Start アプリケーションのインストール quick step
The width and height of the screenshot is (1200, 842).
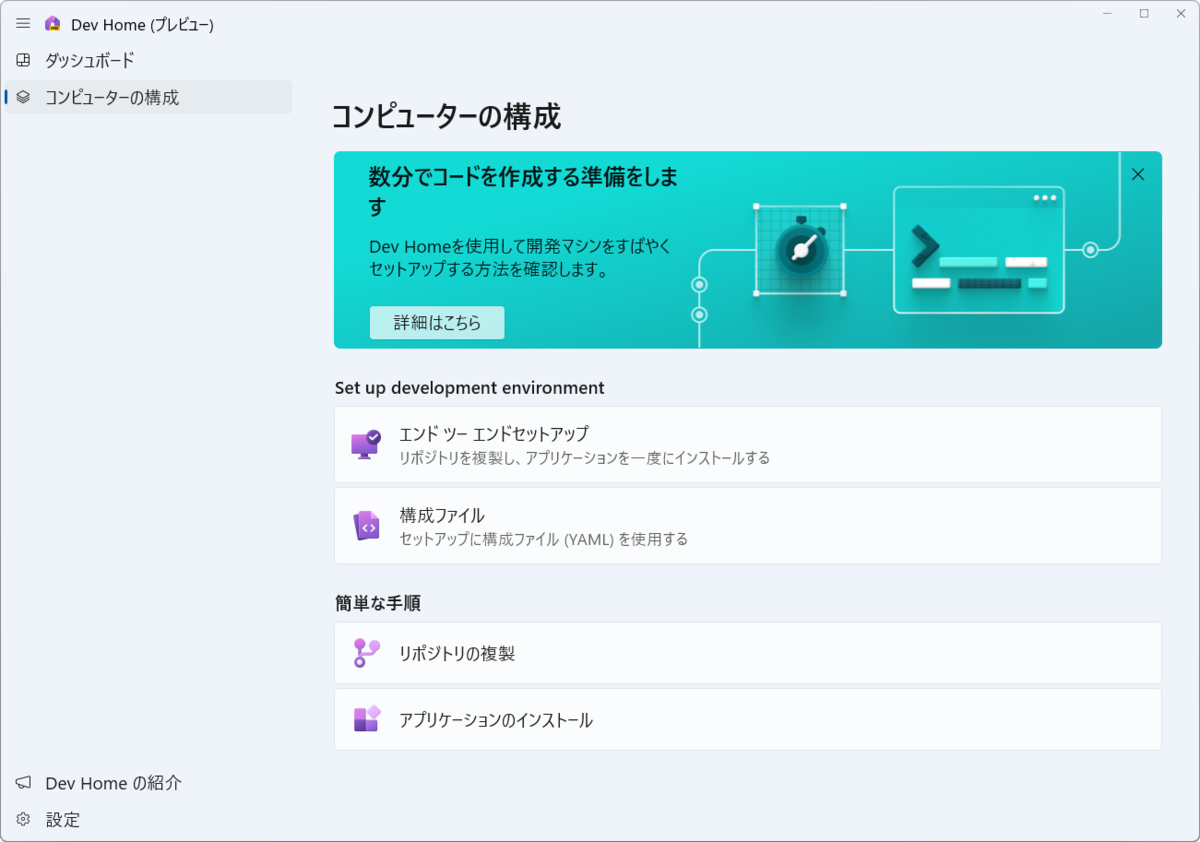click(748, 719)
